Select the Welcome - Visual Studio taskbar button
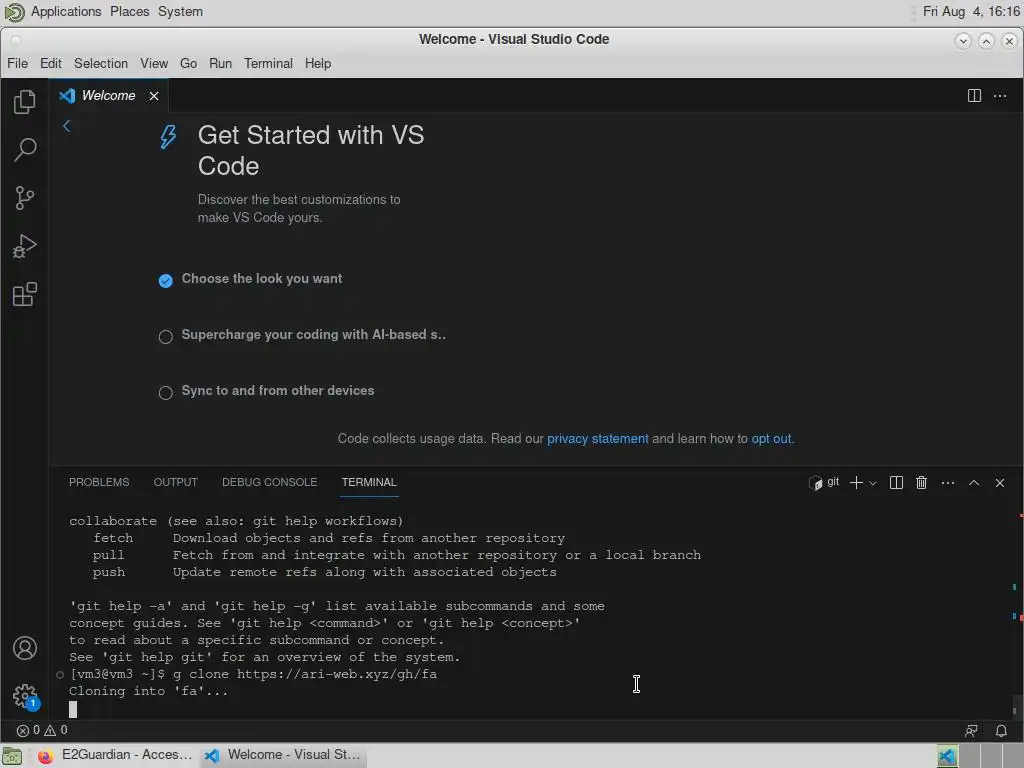The width and height of the screenshot is (1024, 768). coord(282,755)
